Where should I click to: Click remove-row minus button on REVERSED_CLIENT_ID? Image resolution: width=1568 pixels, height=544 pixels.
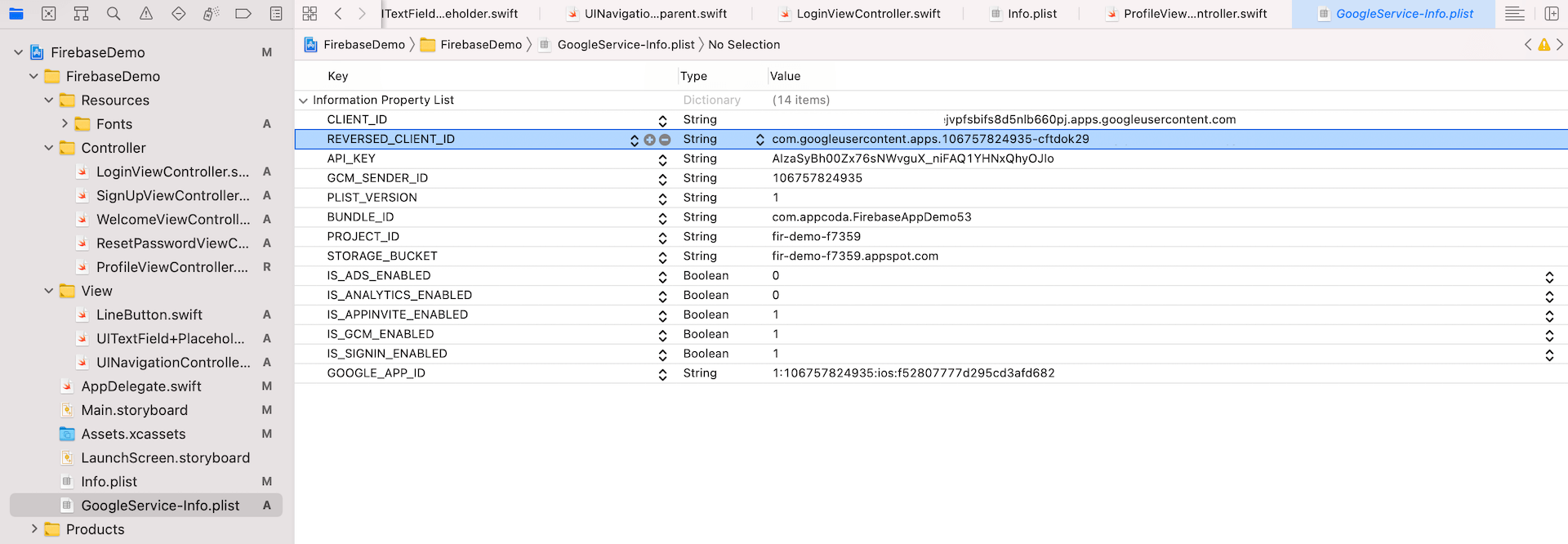coord(665,140)
